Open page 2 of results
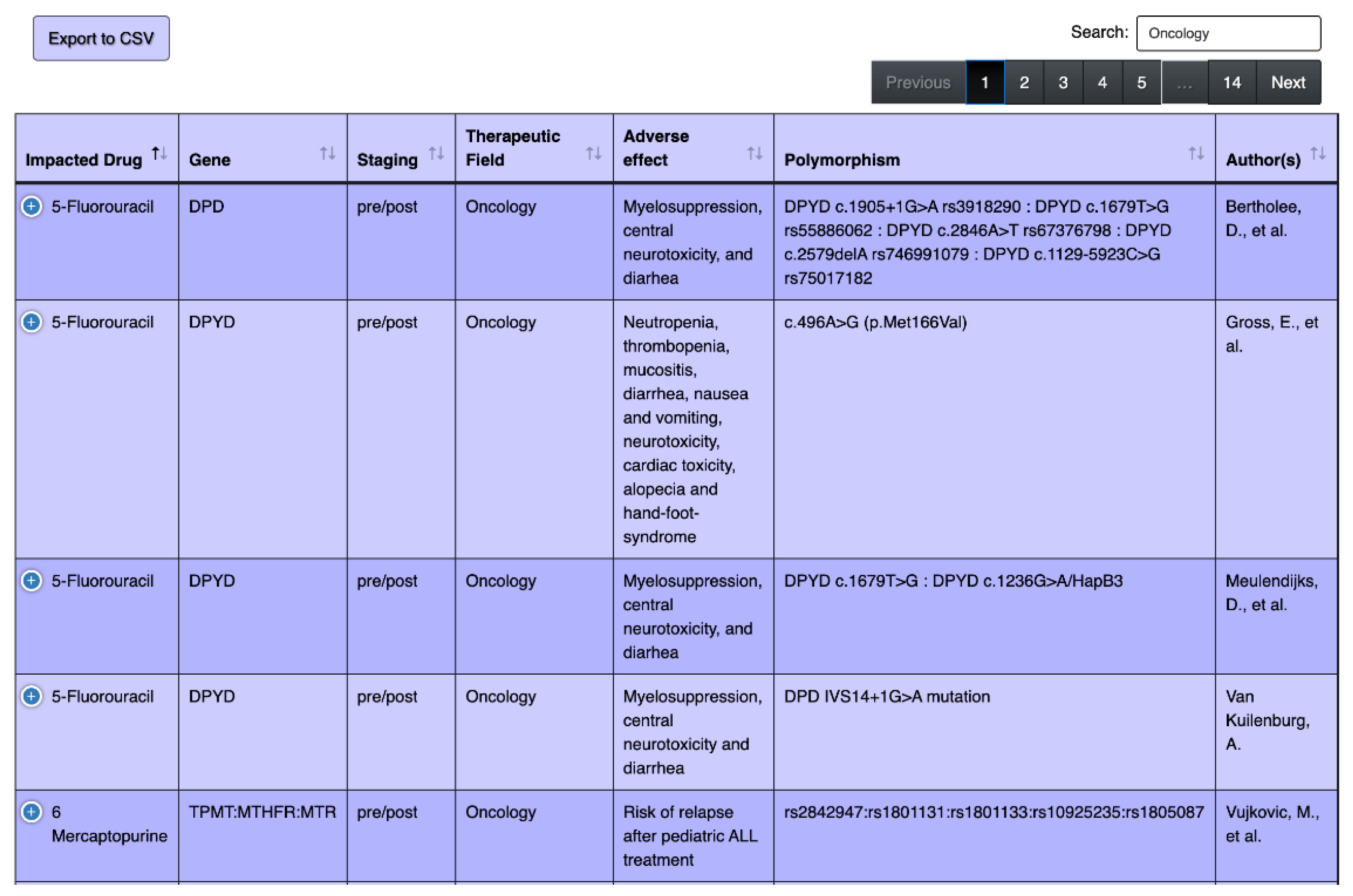 [x=1024, y=83]
